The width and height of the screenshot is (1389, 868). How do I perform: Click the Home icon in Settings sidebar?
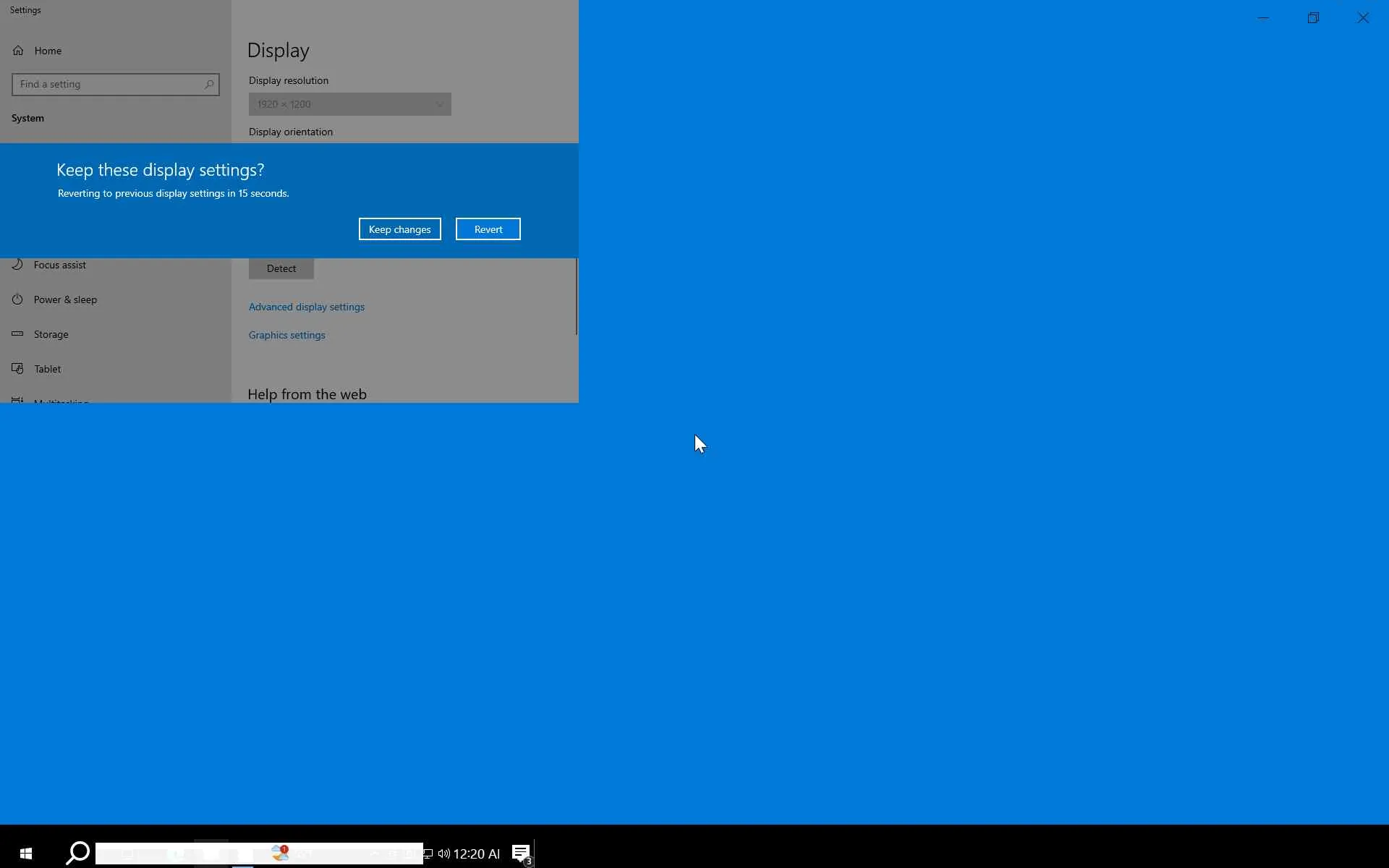[x=18, y=51]
